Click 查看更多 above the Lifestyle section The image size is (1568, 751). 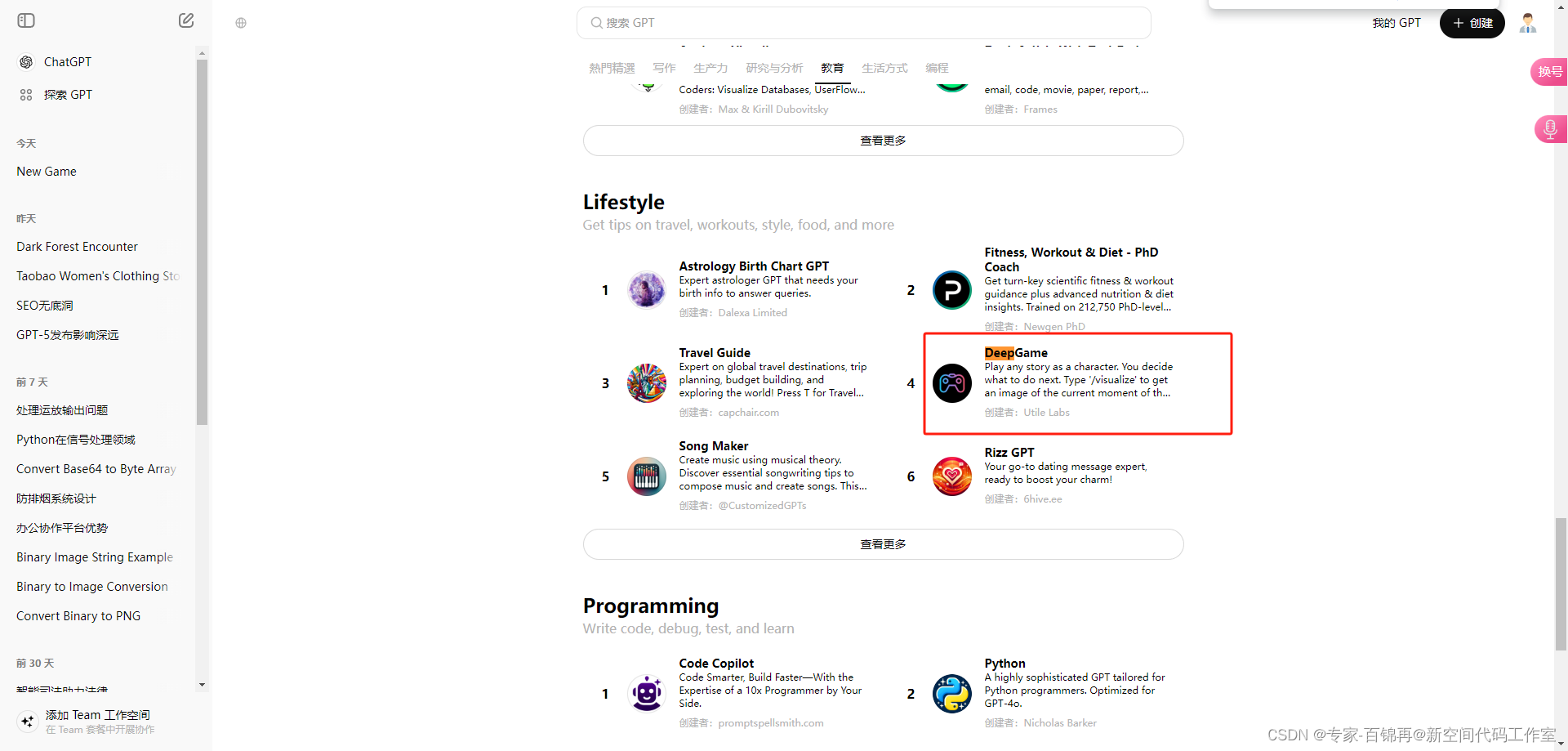point(883,141)
